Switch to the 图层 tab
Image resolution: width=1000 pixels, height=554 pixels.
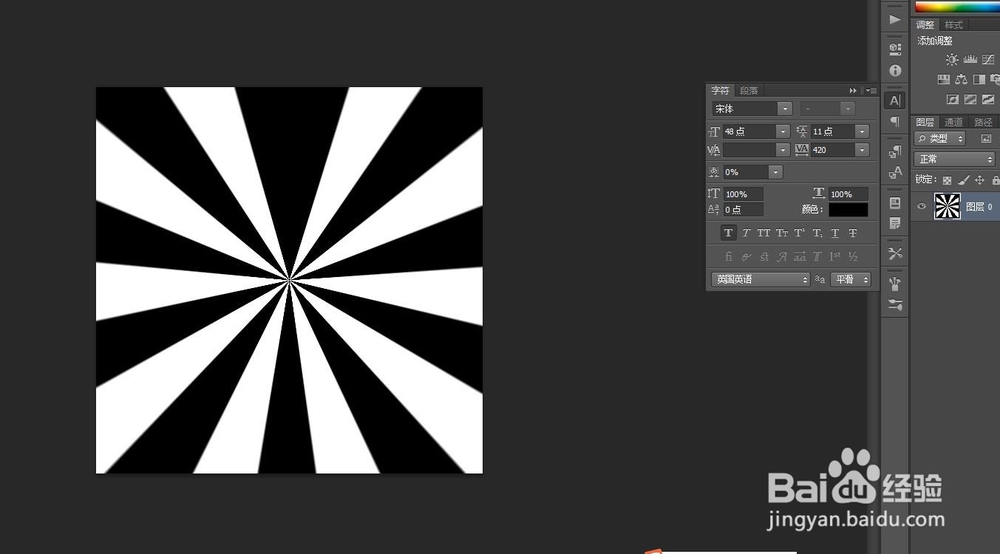pyautogui.click(x=925, y=122)
